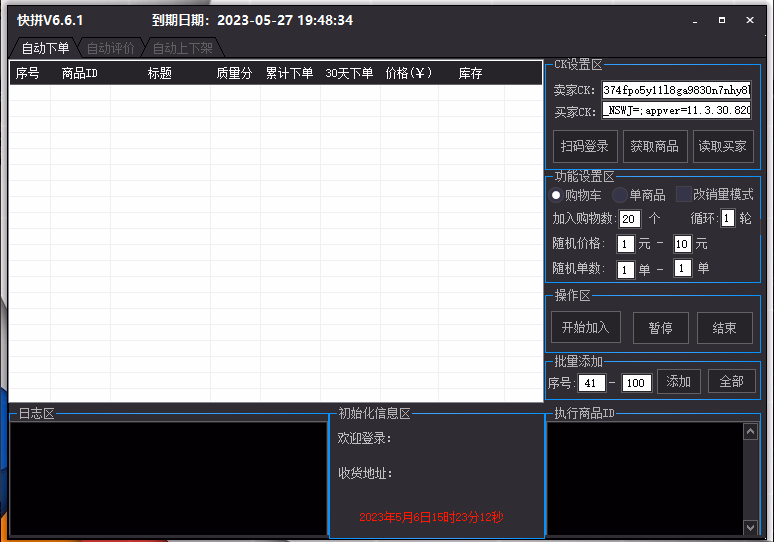The image size is (774, 542).
Task: Click the 扫码登录 button
Action: click(585, 146)
